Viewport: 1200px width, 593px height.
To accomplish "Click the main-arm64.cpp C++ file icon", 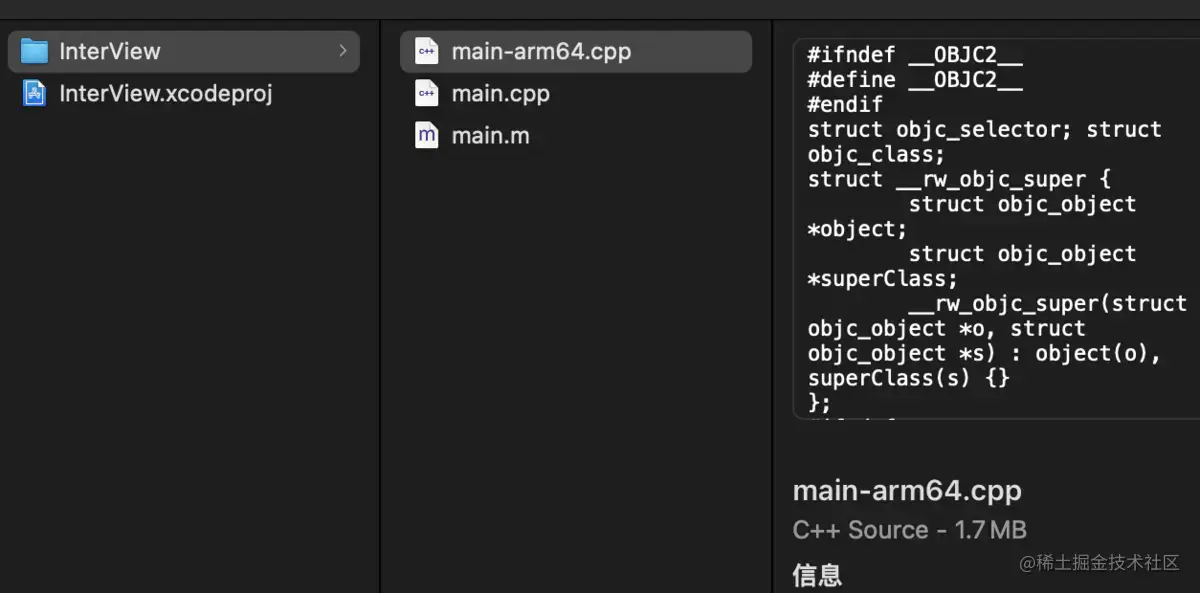I will (427, 51).
